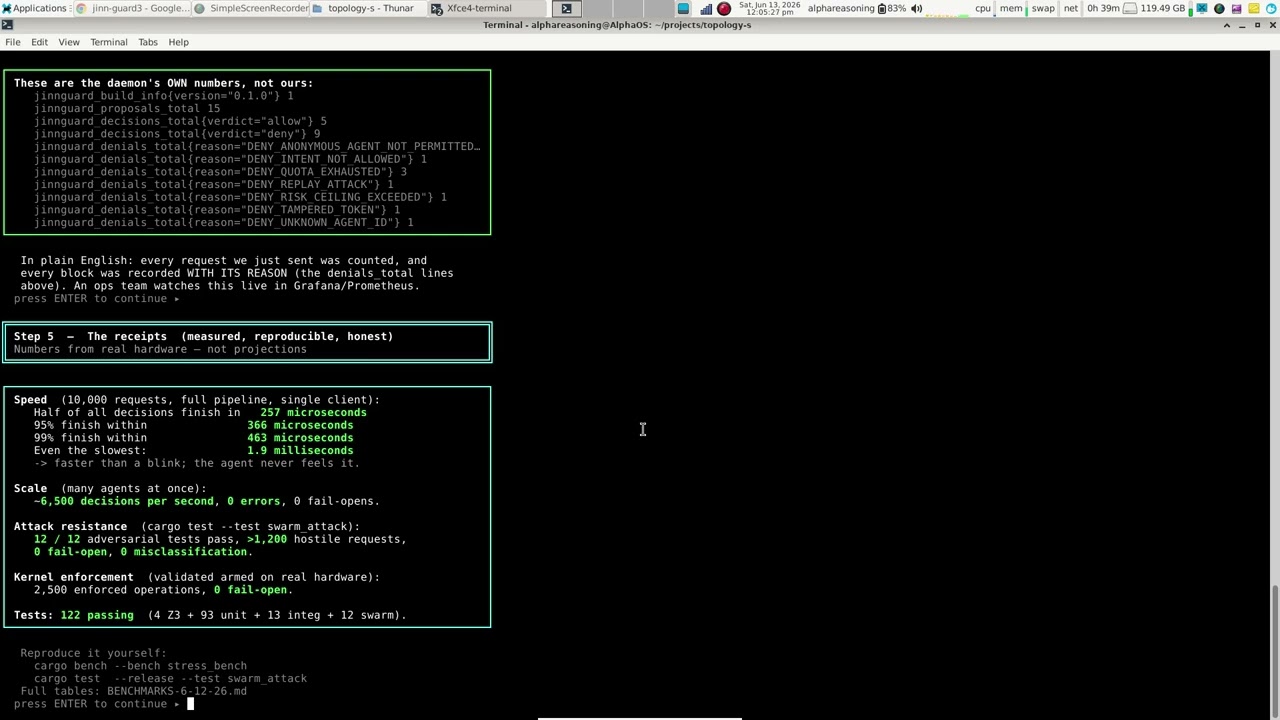The height and width of the screenshot is (720, 1280).
Task: Click the window roll-up arrow button
Action: [1227, 25]
